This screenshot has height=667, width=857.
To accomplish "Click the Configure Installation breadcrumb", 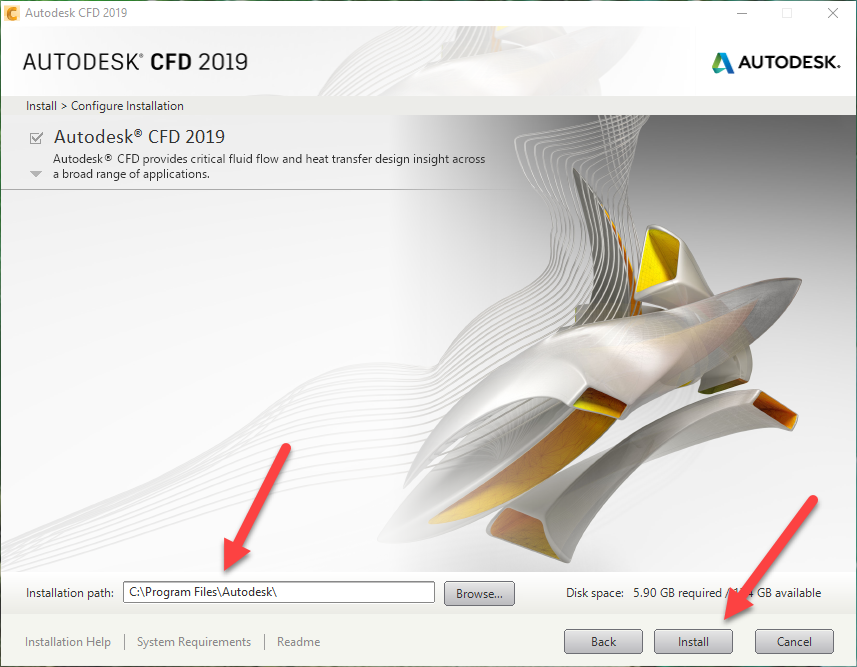I will click(127, 106).
